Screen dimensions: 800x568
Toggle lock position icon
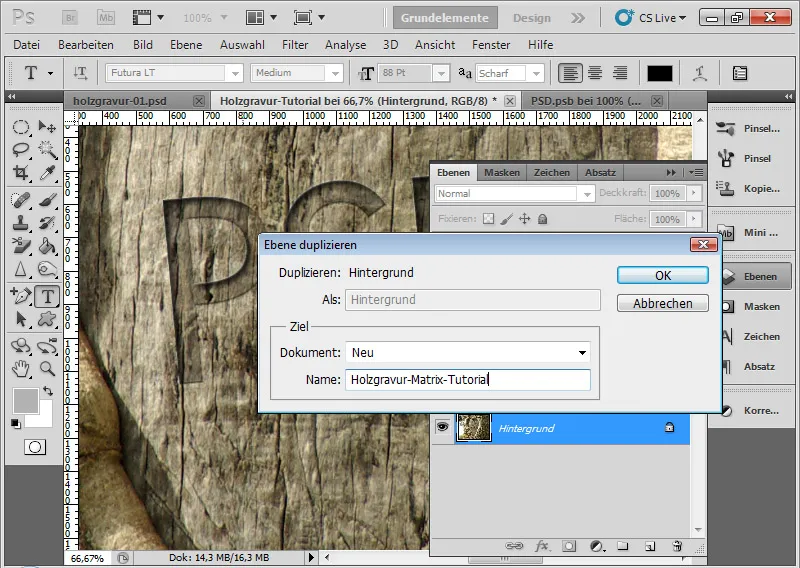(x=524, y=219)
